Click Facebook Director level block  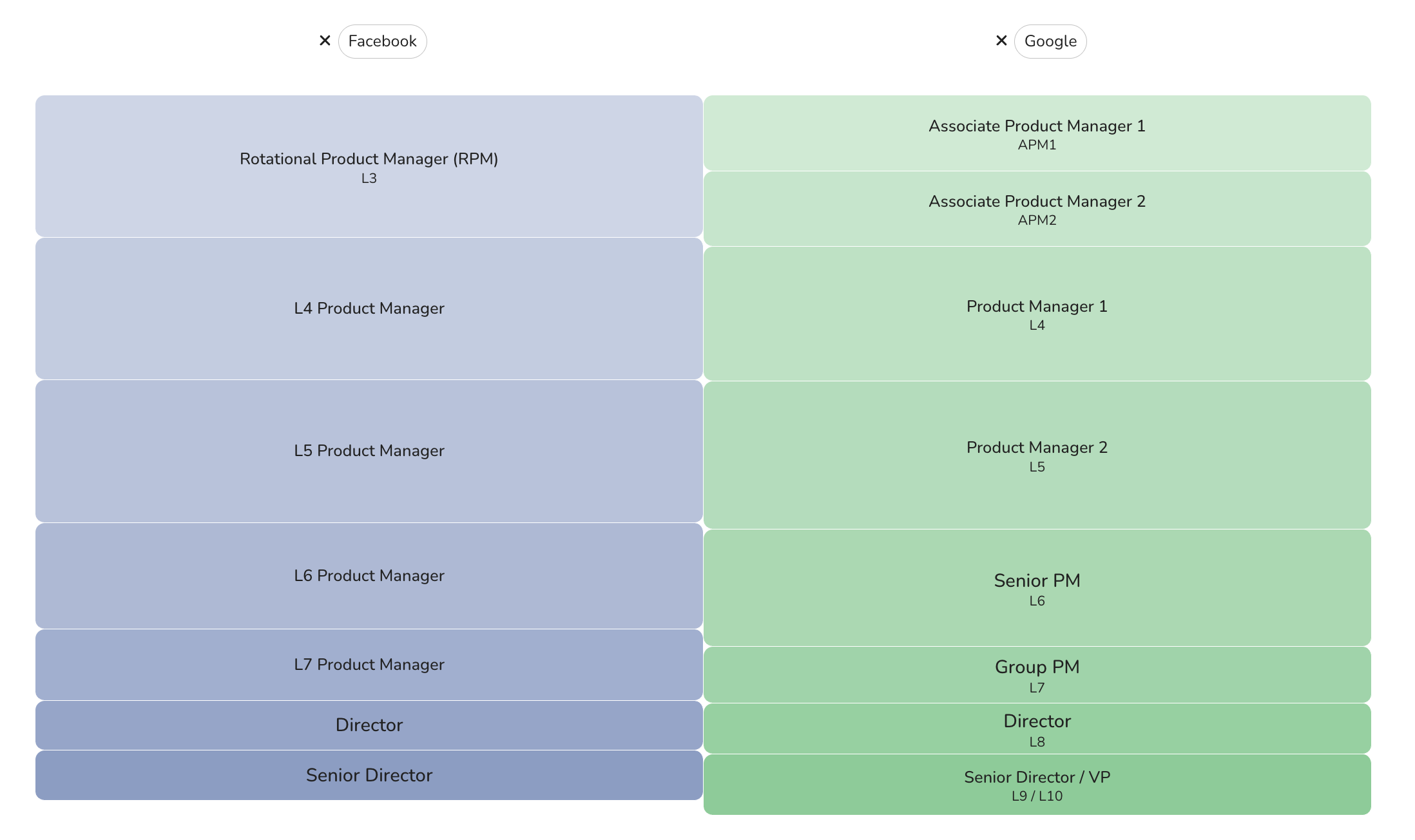tap(369, 725)
